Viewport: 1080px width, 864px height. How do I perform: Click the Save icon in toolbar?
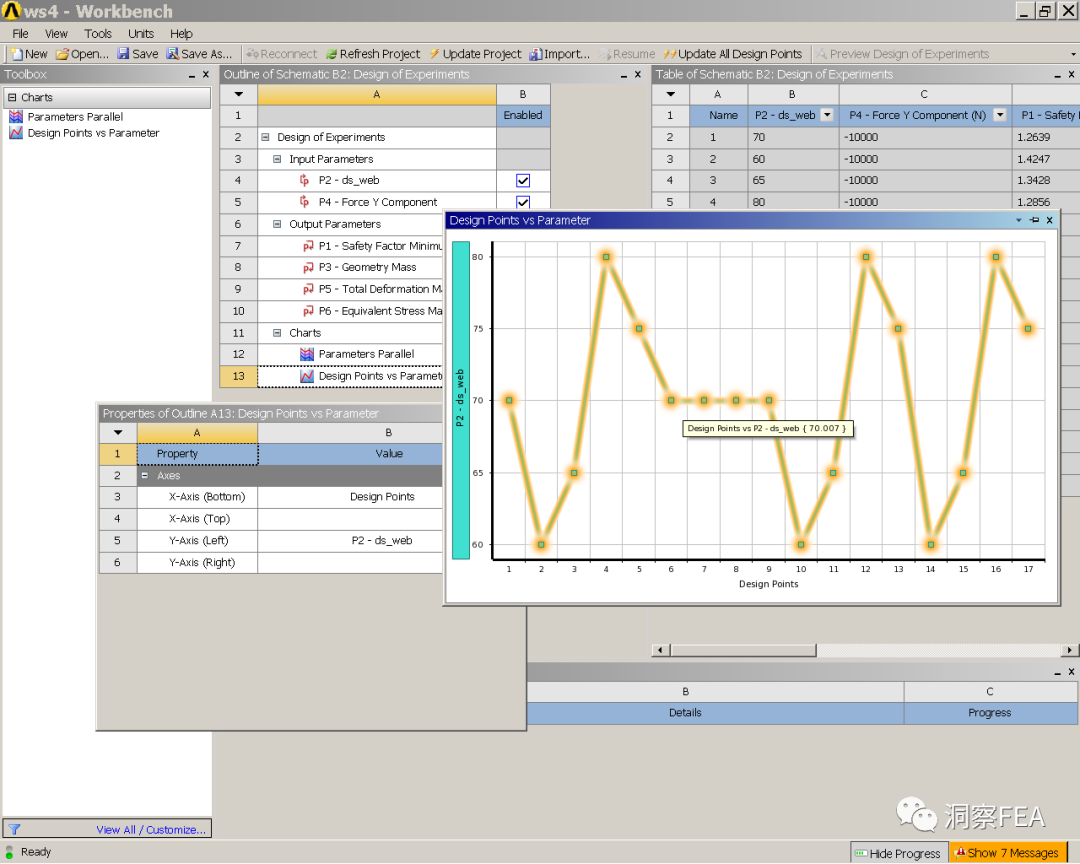[x=123, y=54]
